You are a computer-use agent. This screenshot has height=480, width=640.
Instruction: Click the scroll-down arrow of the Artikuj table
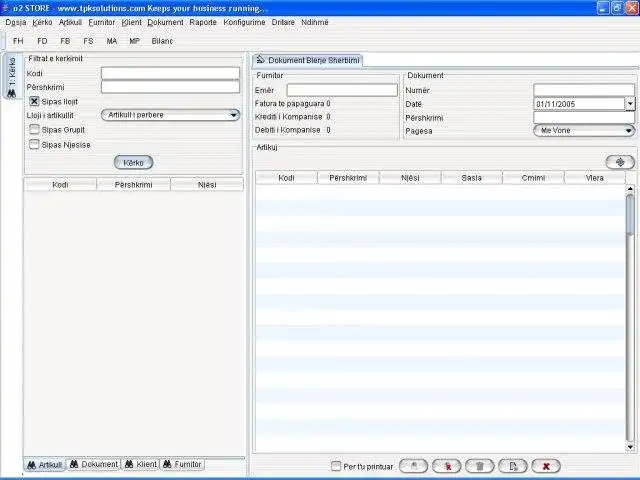point(630,447)
